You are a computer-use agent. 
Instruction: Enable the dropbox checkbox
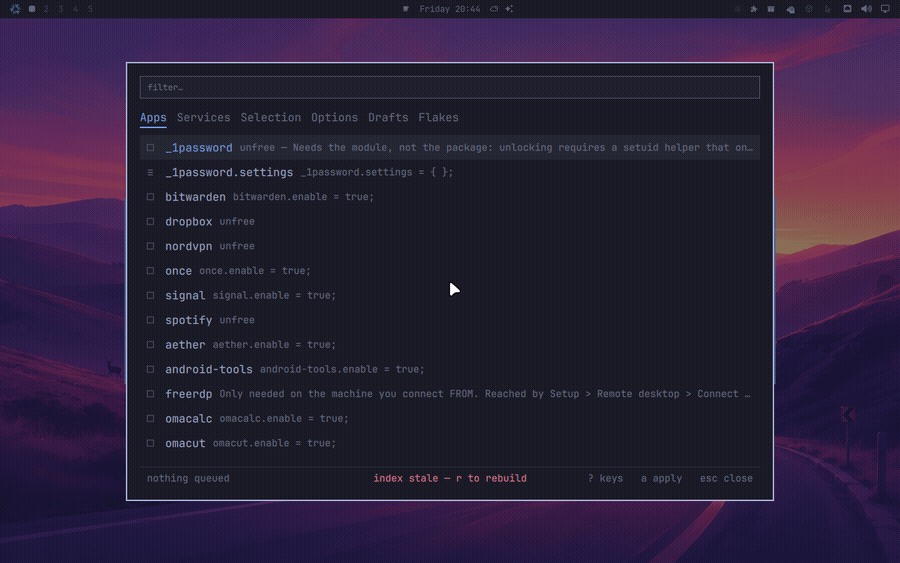pyautogui.click(x=150, y=222)
